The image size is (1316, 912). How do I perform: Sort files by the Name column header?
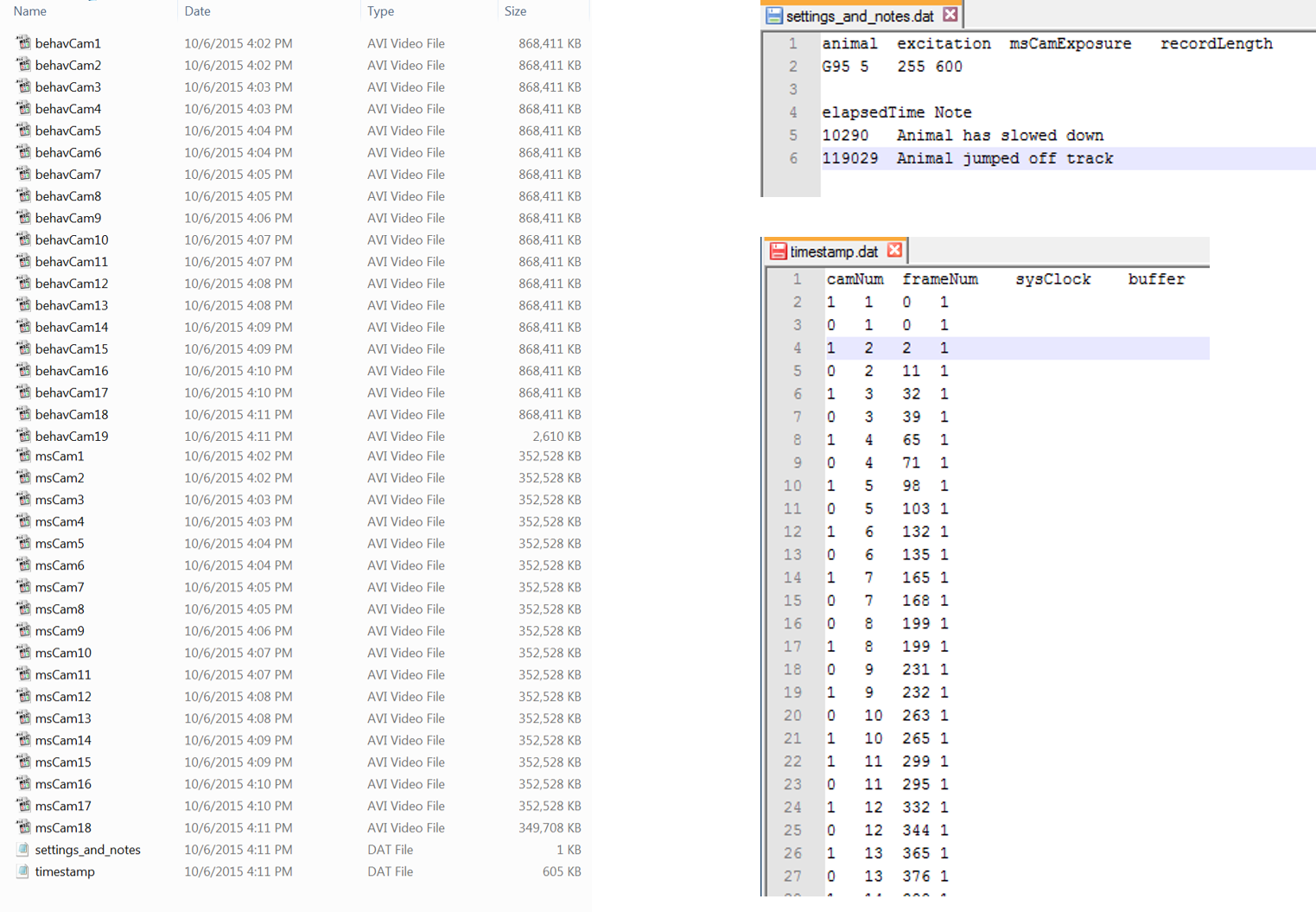click(30, 11)
